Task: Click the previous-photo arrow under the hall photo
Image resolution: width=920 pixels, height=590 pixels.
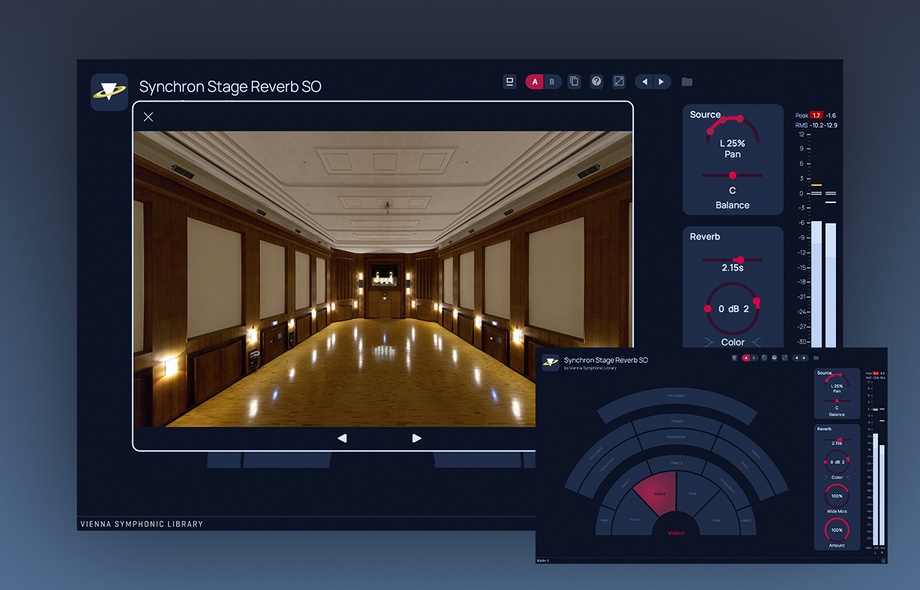Action: (x=342, y=438)
